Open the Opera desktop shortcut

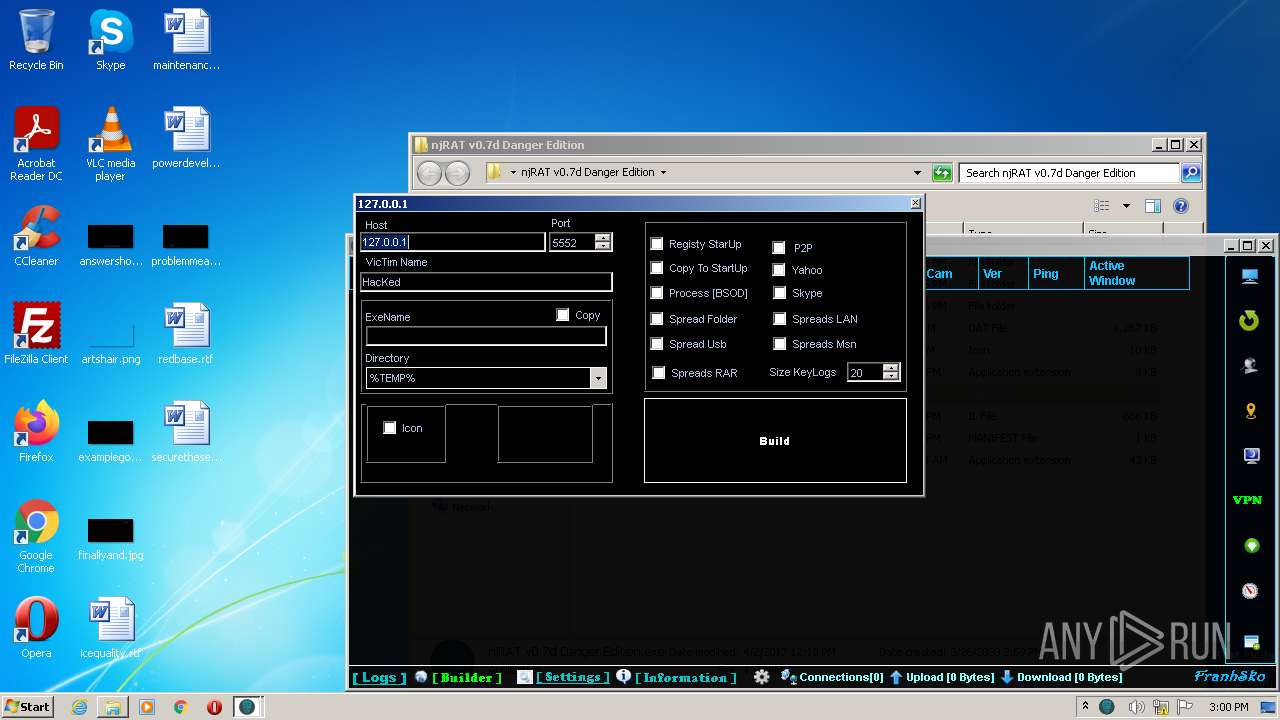tap(36, 628)
